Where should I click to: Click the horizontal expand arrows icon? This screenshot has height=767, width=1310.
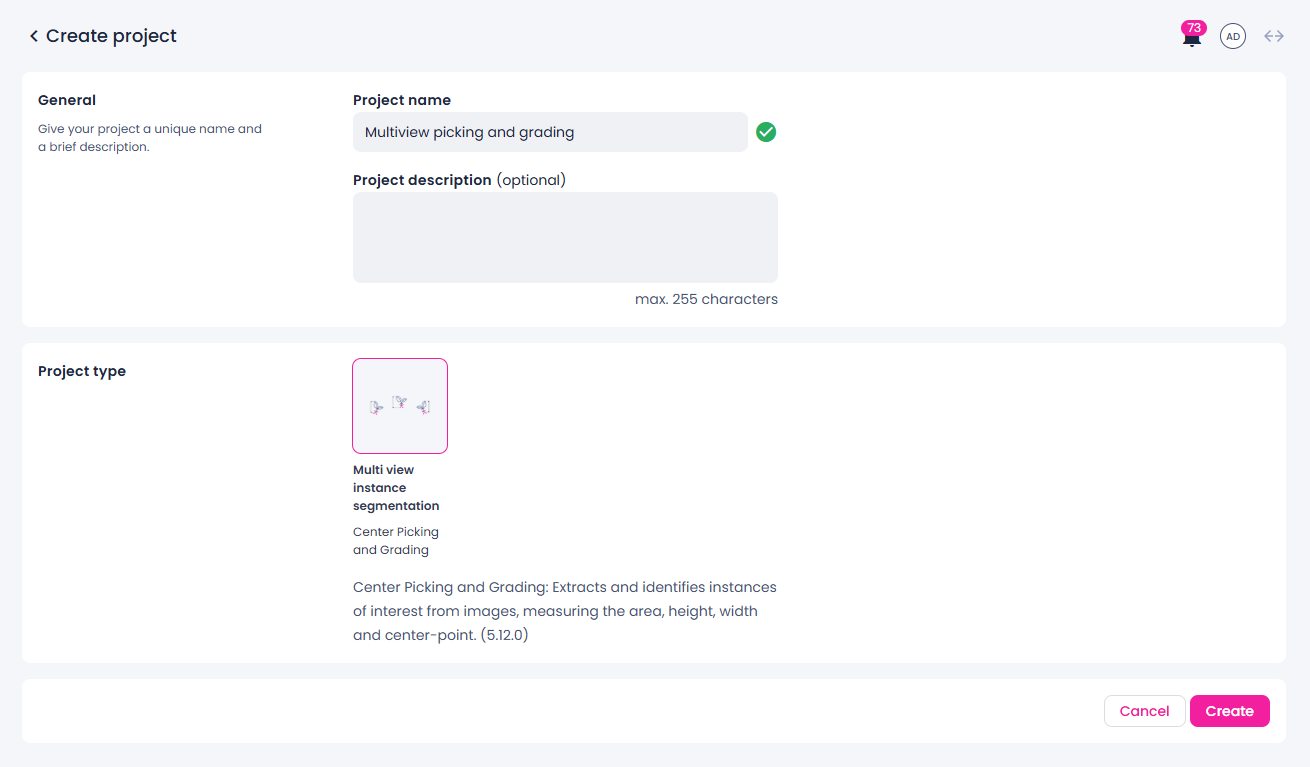tap(1274, 36)
